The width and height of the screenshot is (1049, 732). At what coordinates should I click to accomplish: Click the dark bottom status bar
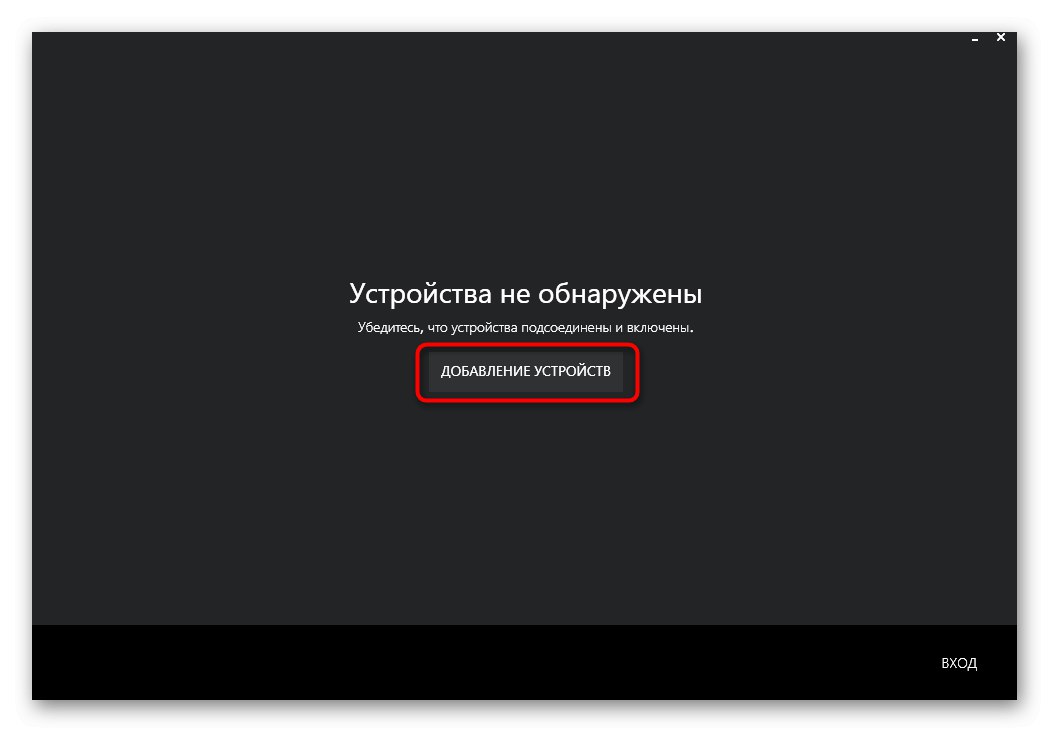pos(500,662)
